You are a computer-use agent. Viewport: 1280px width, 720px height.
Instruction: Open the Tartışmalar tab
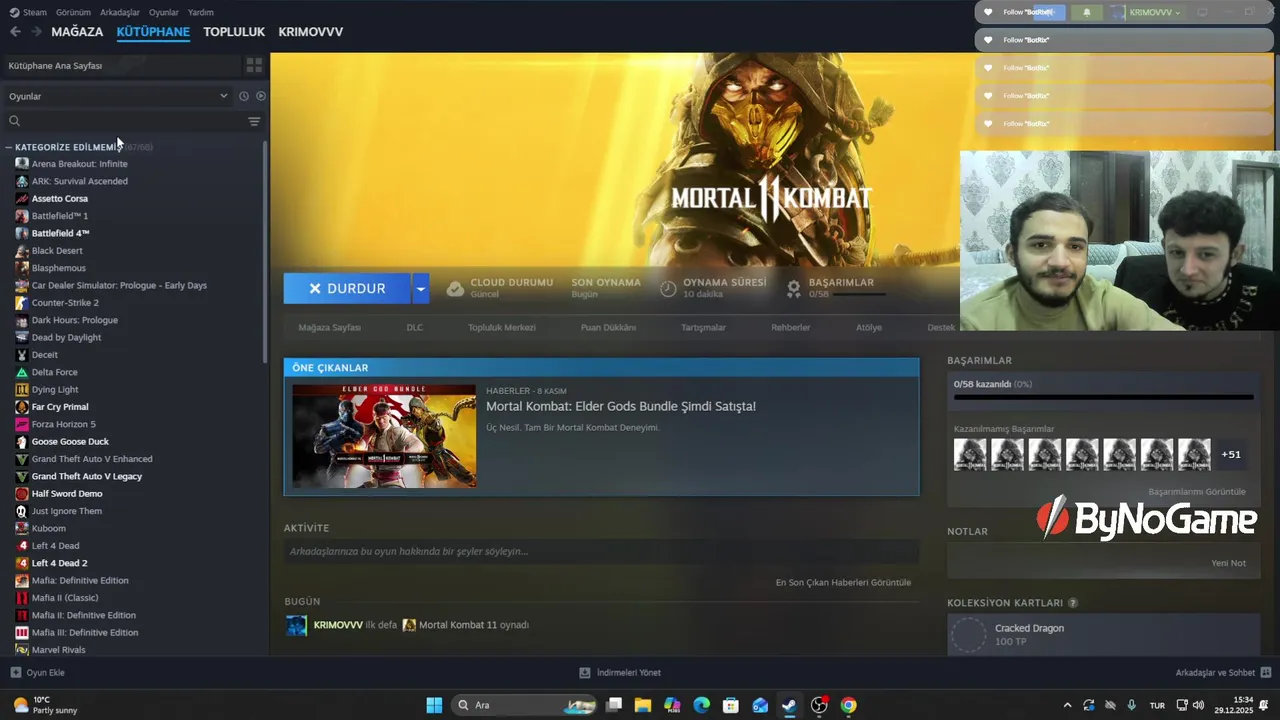[x=703, y=327]
